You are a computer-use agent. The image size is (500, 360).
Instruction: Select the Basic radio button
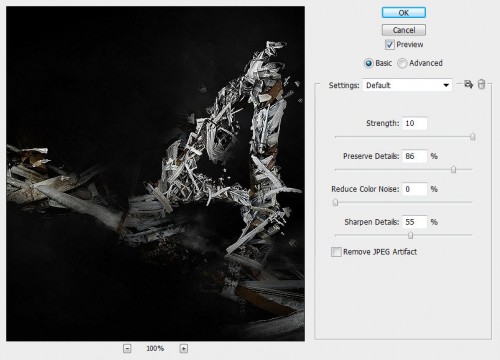pyautogui.click(x=368, y=63)
